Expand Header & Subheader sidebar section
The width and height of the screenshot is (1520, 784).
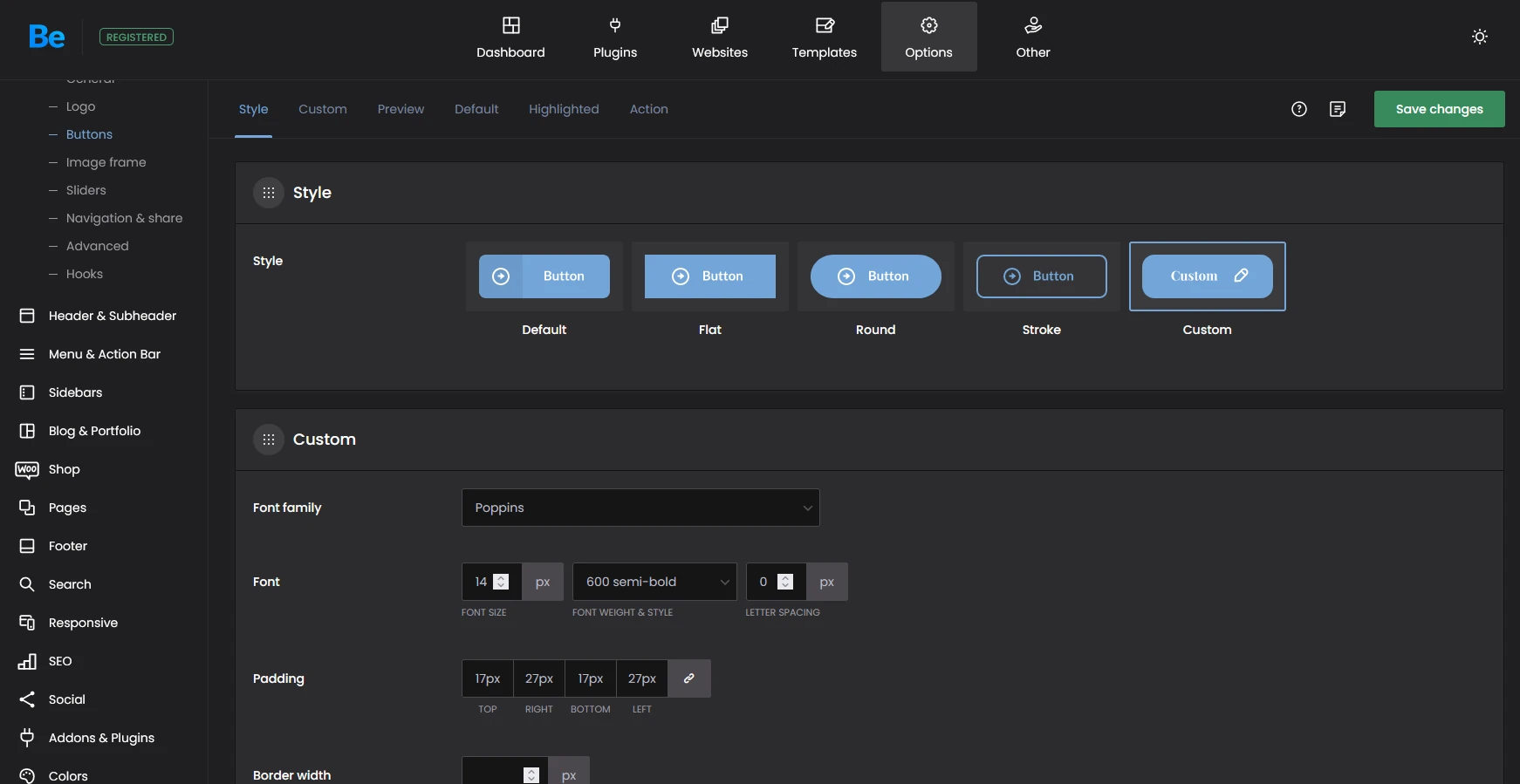tap(112, 316)
